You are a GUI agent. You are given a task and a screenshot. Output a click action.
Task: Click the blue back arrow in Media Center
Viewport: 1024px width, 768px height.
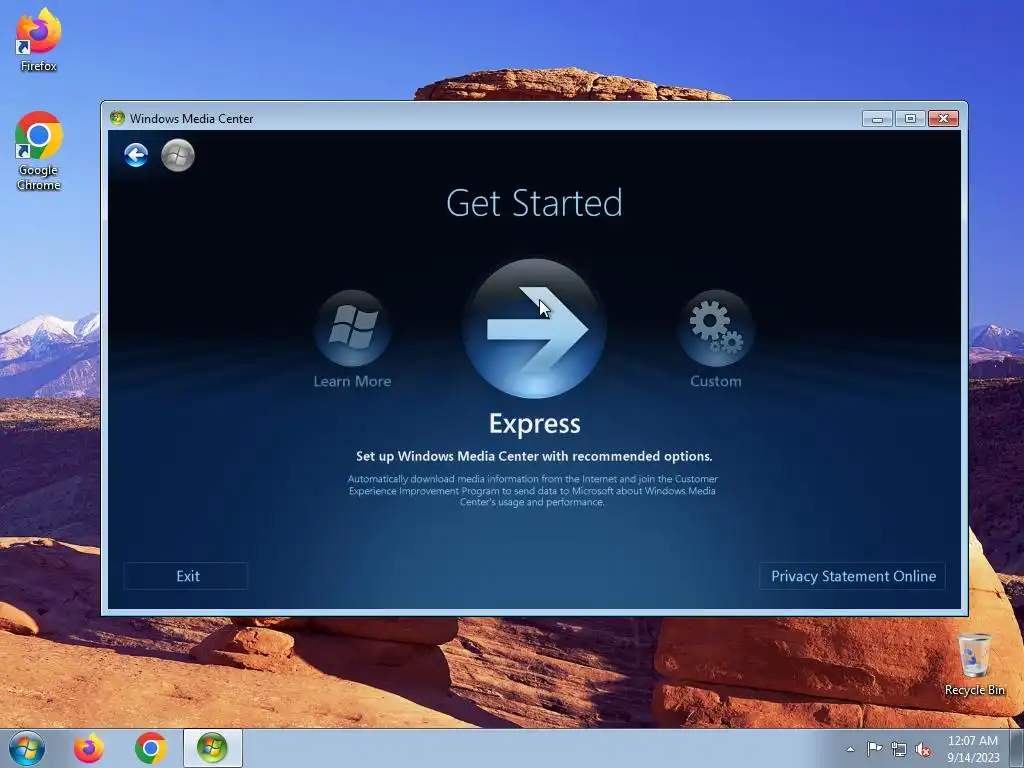pos(136,155)
